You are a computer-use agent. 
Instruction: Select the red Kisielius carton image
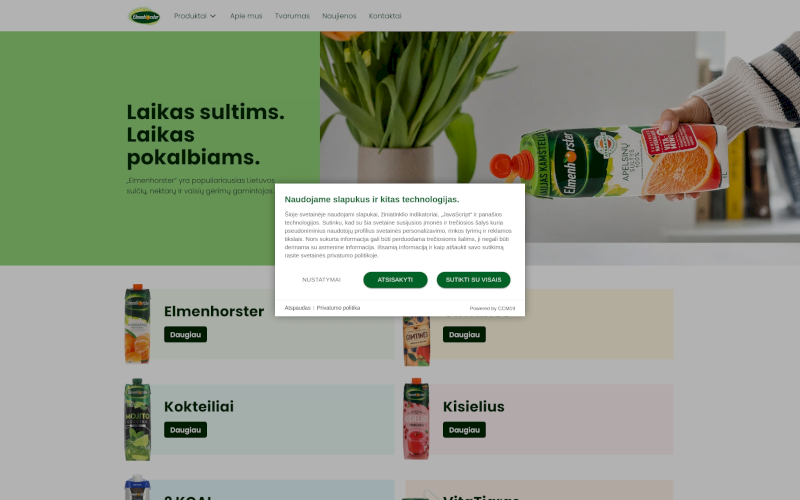(416, 419)
